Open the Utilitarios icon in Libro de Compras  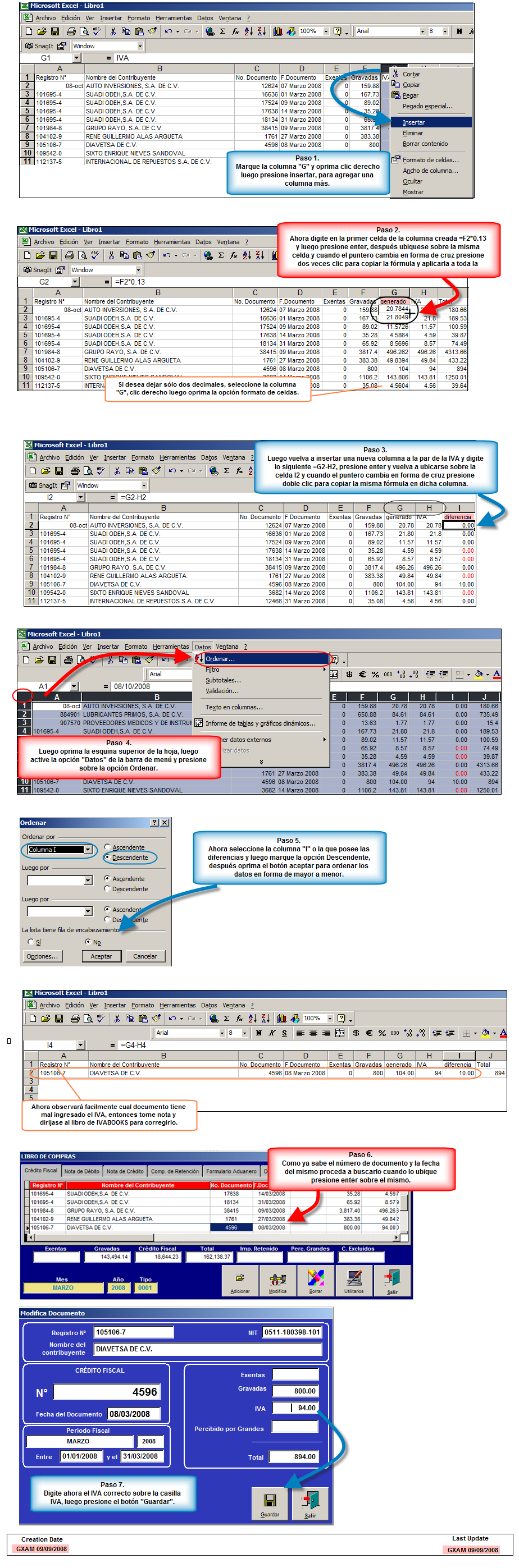pyautogui.click(x=354, y=1281)
